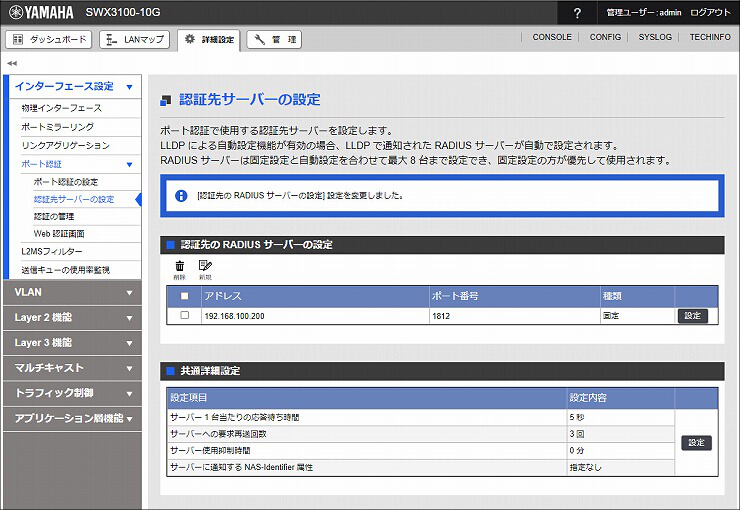The width and height of the screenshot is (740, 510).
Task: Select 認証先サーバーの設定 in the sidebar
Action: tap(74, 200)
